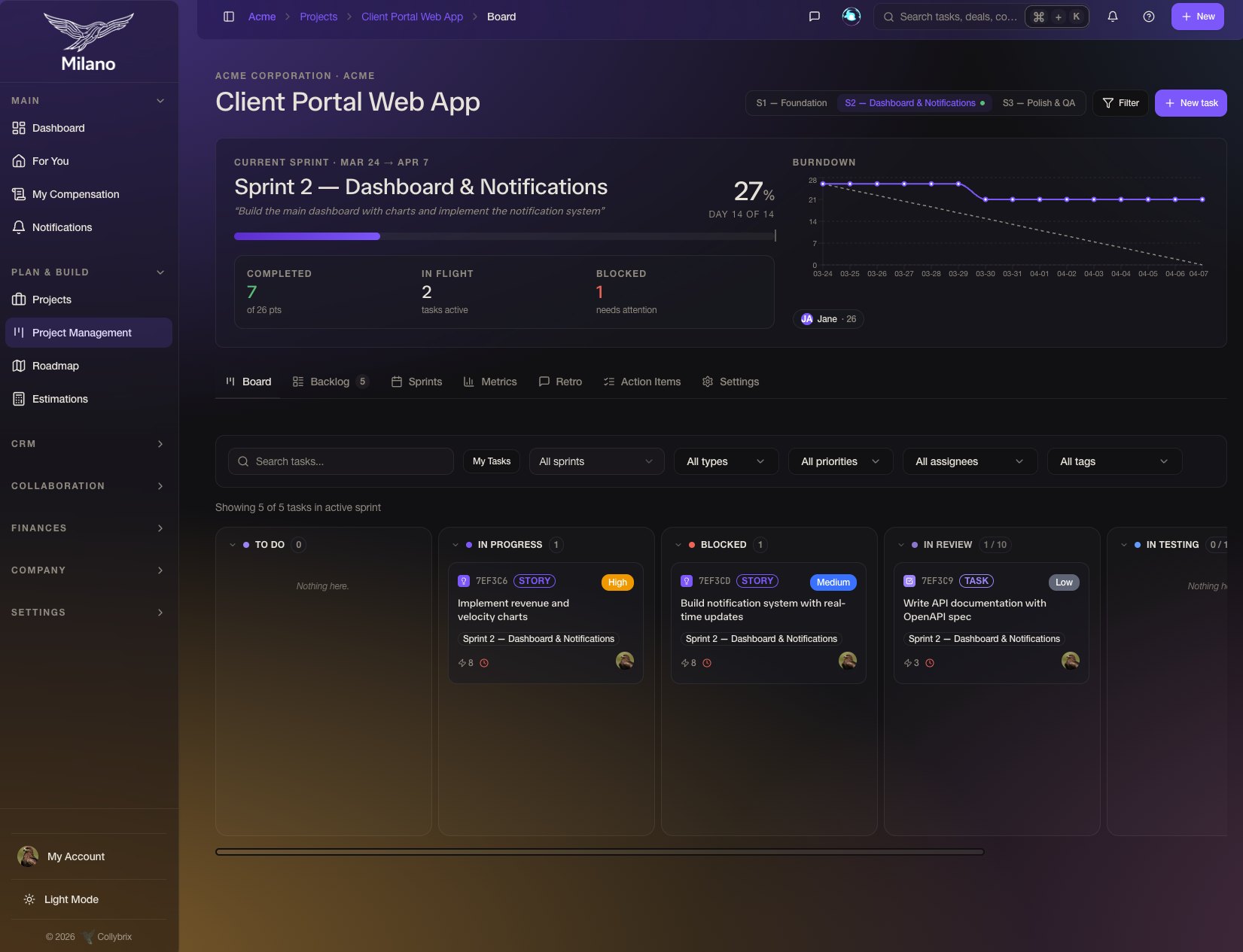
Task: Click the New button in top bar
Action: coord(1197,17)
